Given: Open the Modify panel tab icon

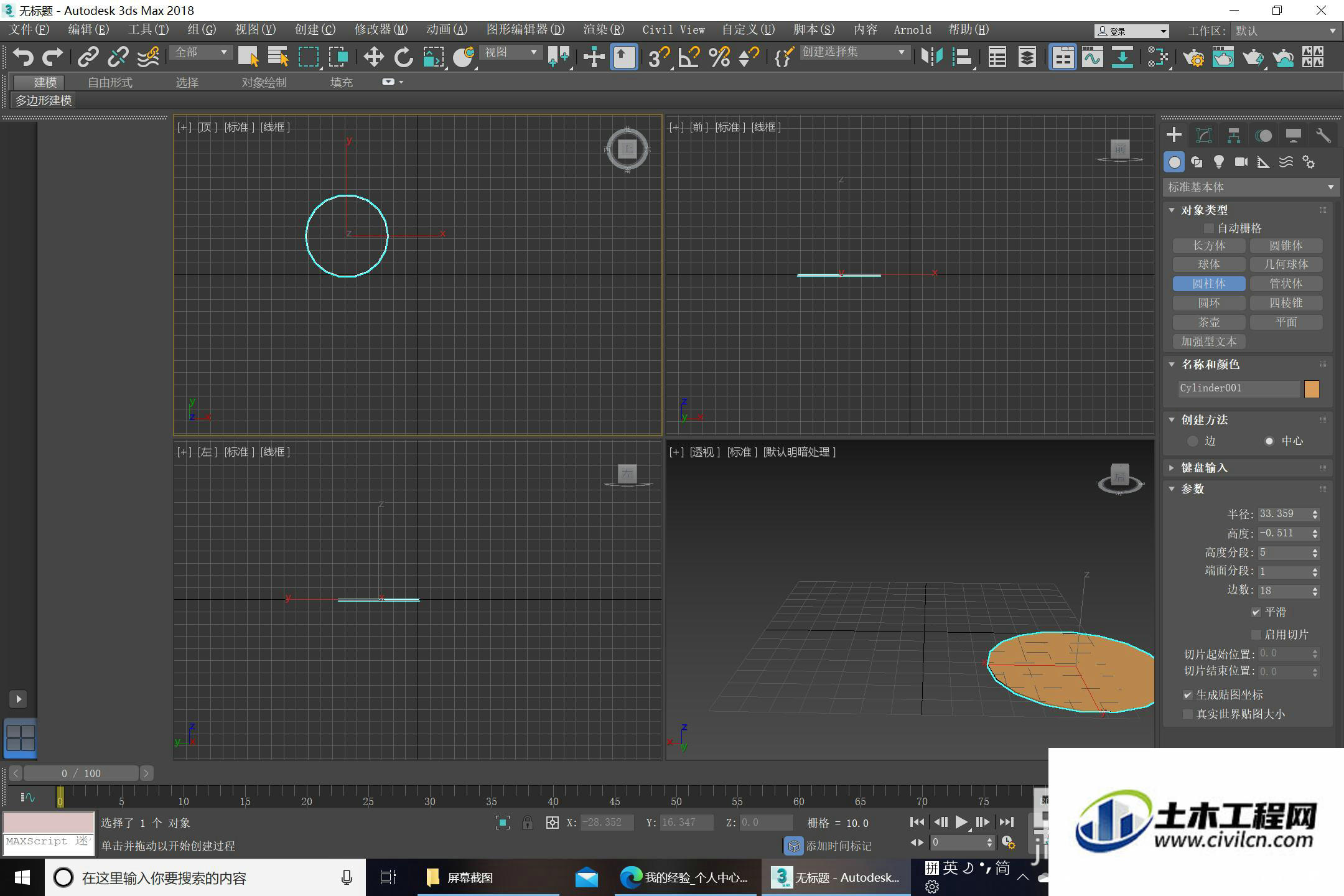Looking at the screenshot, I should pos(1203,135).
